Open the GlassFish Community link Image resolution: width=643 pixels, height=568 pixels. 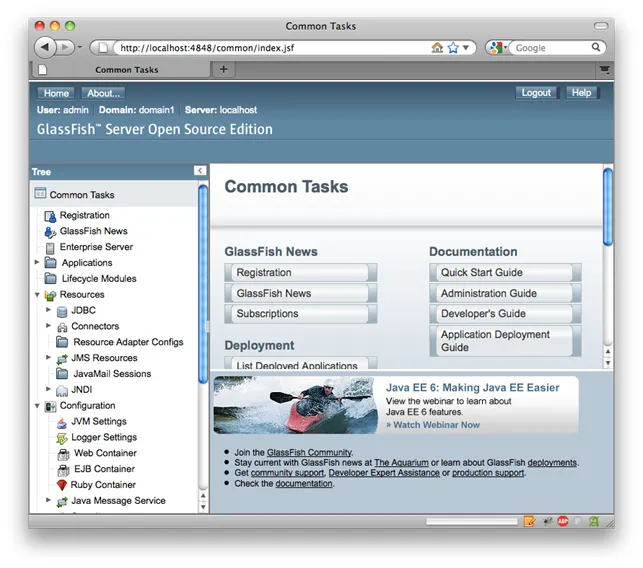[x=309, y=452]
